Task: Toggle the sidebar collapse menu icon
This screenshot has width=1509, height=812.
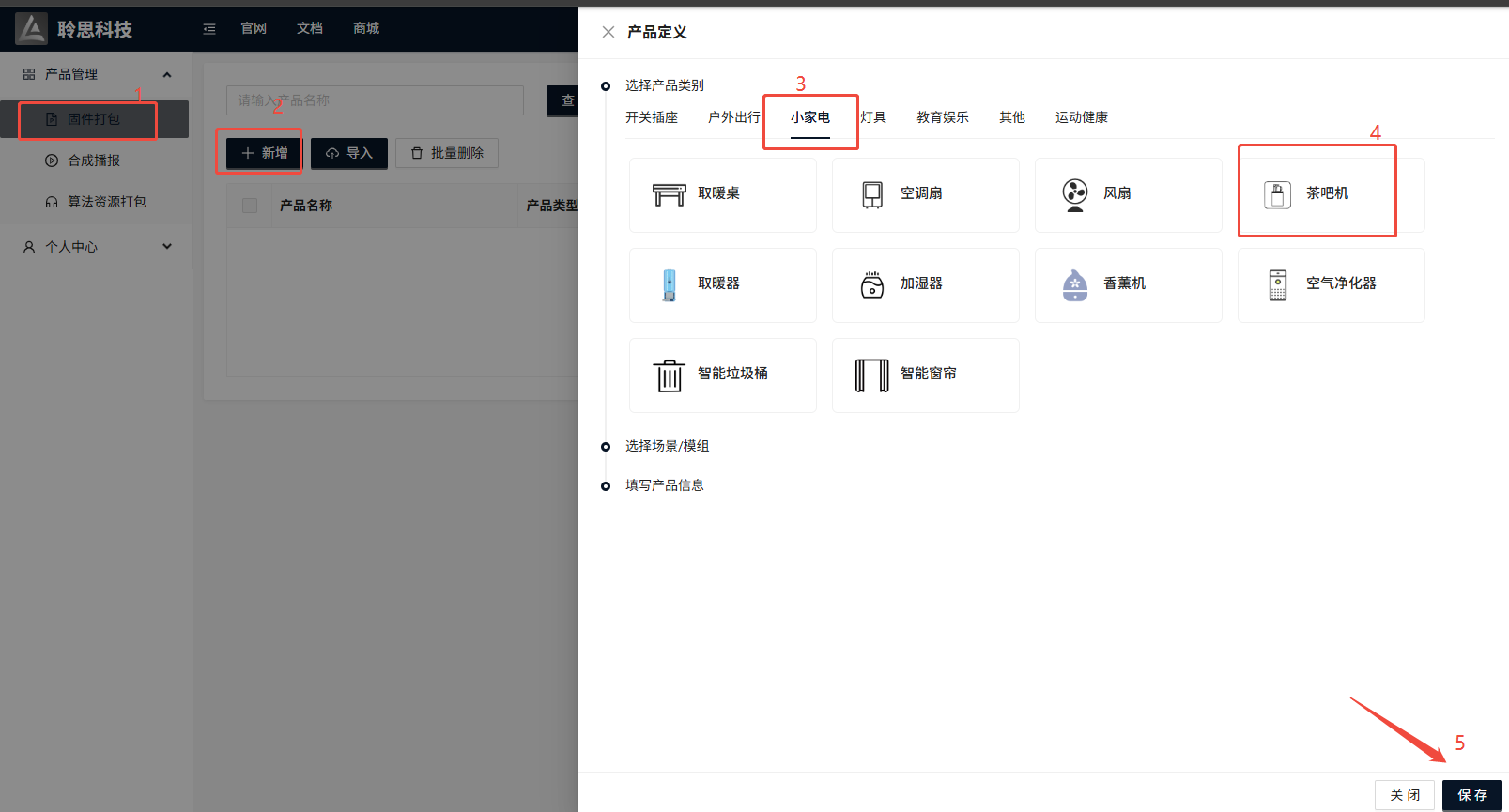Action: tap(209, 29)
